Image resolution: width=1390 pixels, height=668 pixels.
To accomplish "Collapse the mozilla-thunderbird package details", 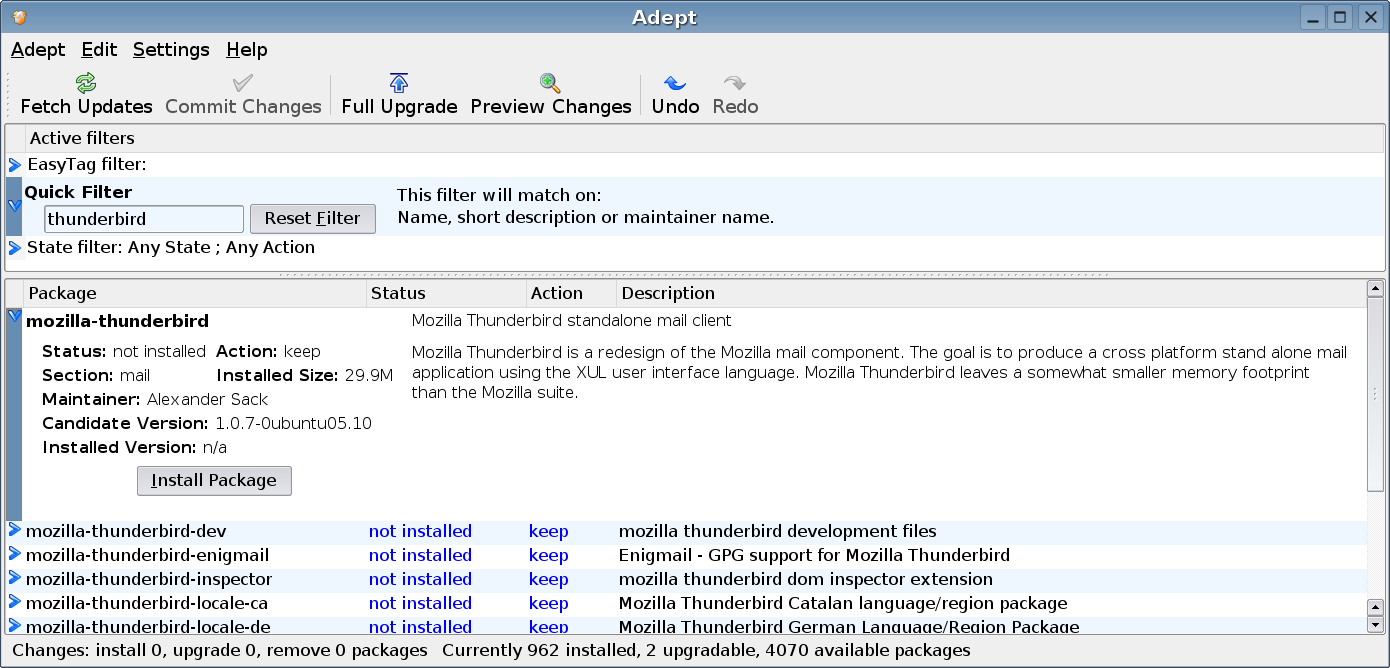I will tap(14, 316).
